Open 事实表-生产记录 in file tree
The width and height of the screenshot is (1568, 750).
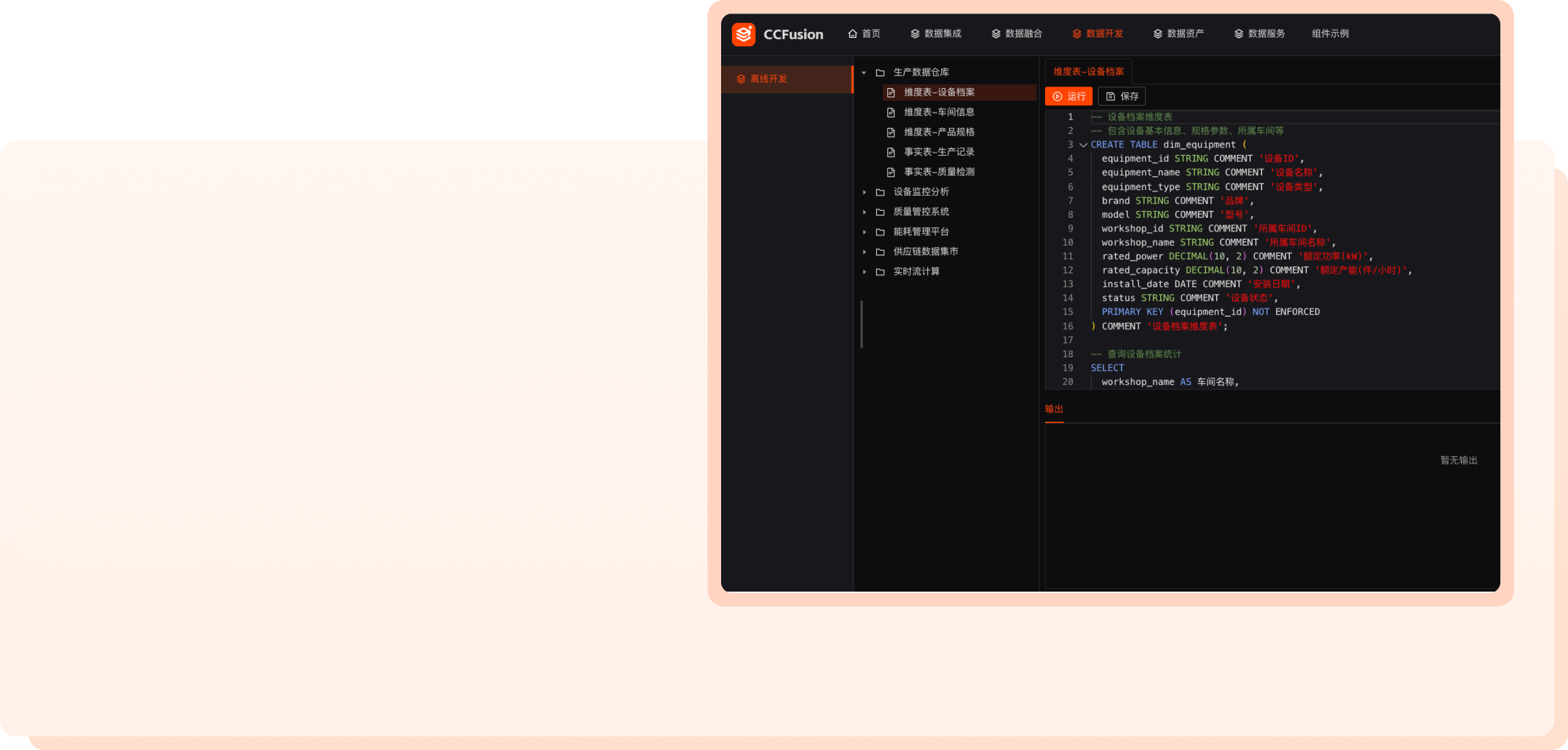(939, 152)
